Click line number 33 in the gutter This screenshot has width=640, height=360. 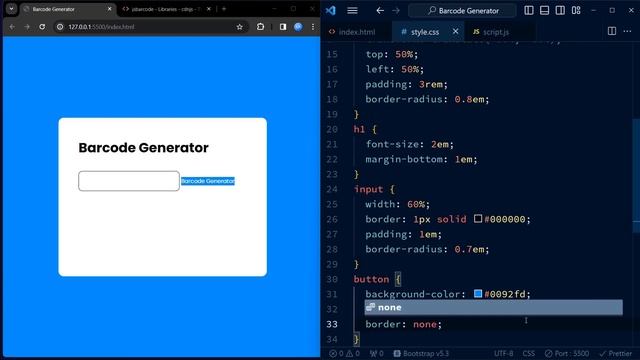pos(332,324)
